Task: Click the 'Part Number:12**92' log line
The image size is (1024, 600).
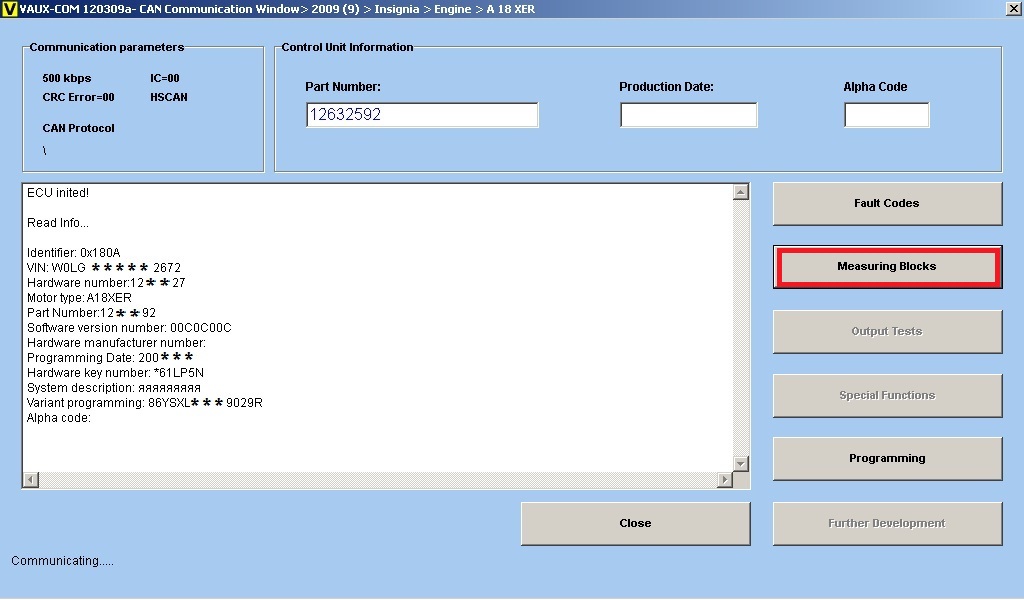Action: pyautogui.click(x=91, y=313)
